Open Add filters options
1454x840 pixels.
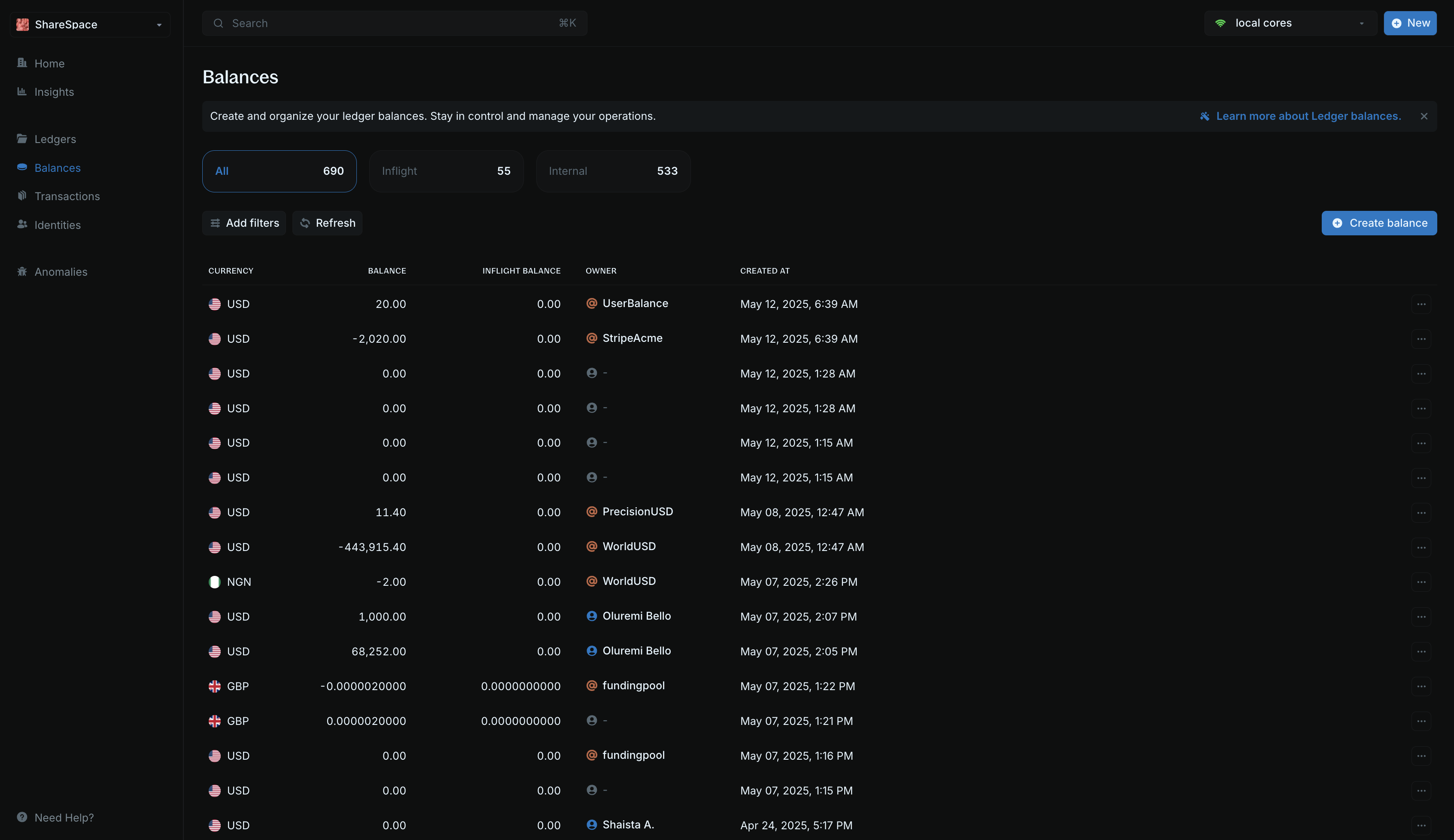244,223
